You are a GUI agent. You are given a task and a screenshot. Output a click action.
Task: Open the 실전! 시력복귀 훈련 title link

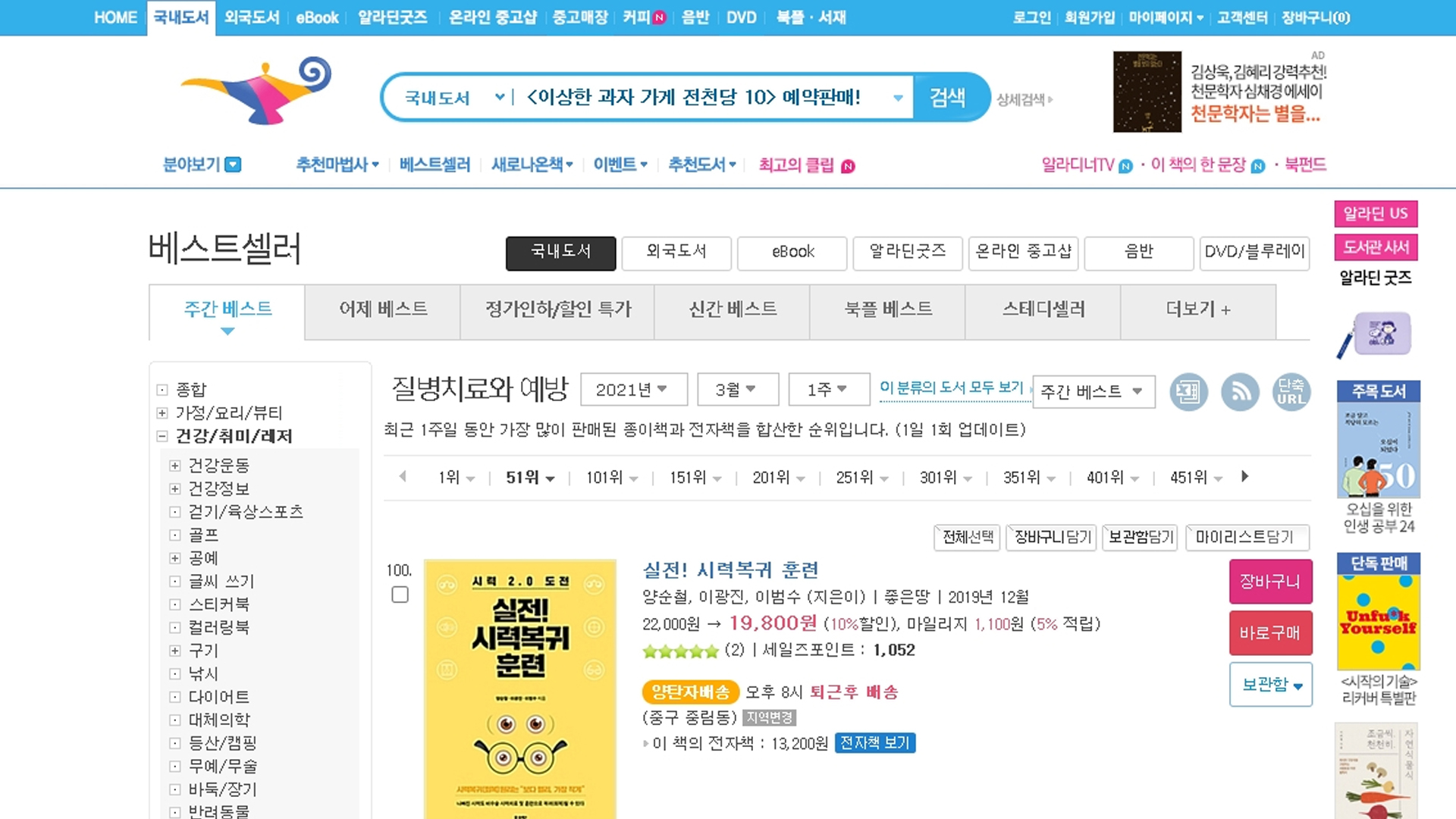(730, 570)
